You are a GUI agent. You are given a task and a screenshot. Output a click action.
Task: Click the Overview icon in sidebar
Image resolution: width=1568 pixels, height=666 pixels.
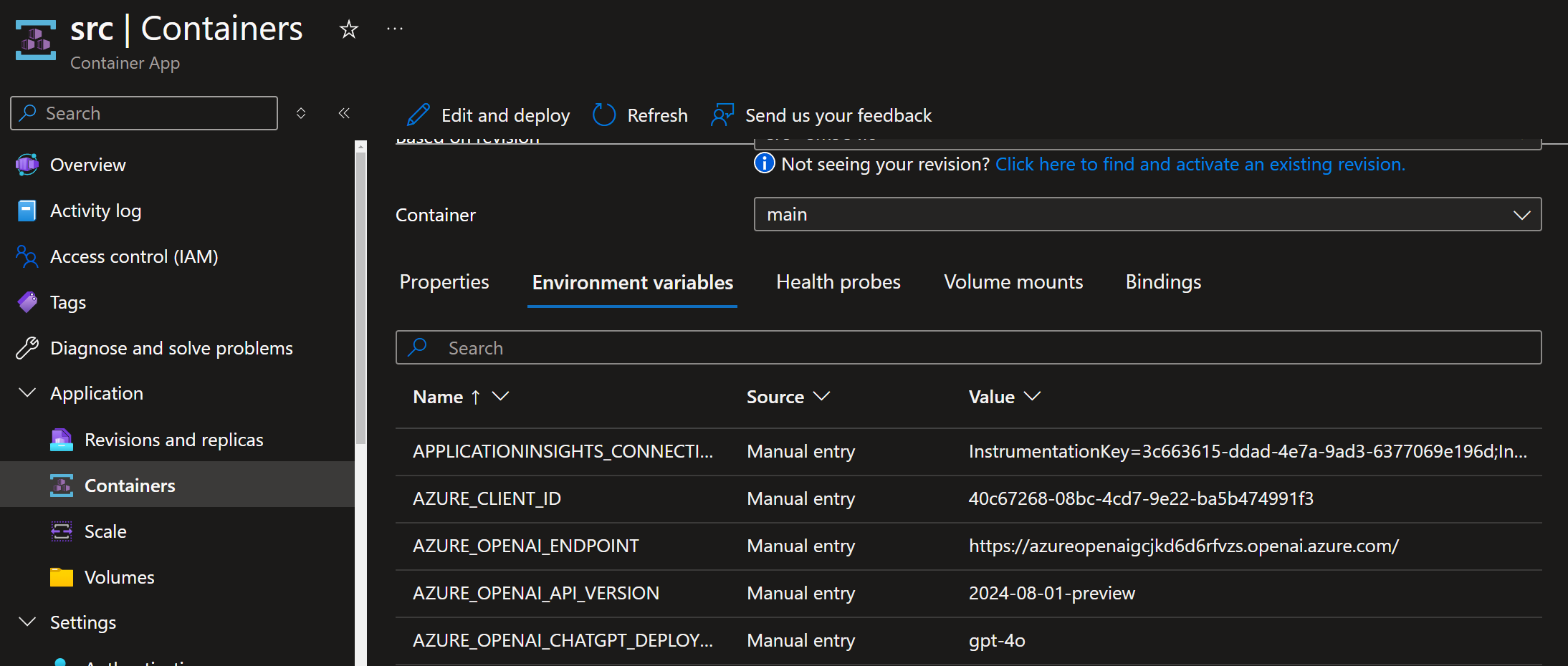tap(27, 165)
